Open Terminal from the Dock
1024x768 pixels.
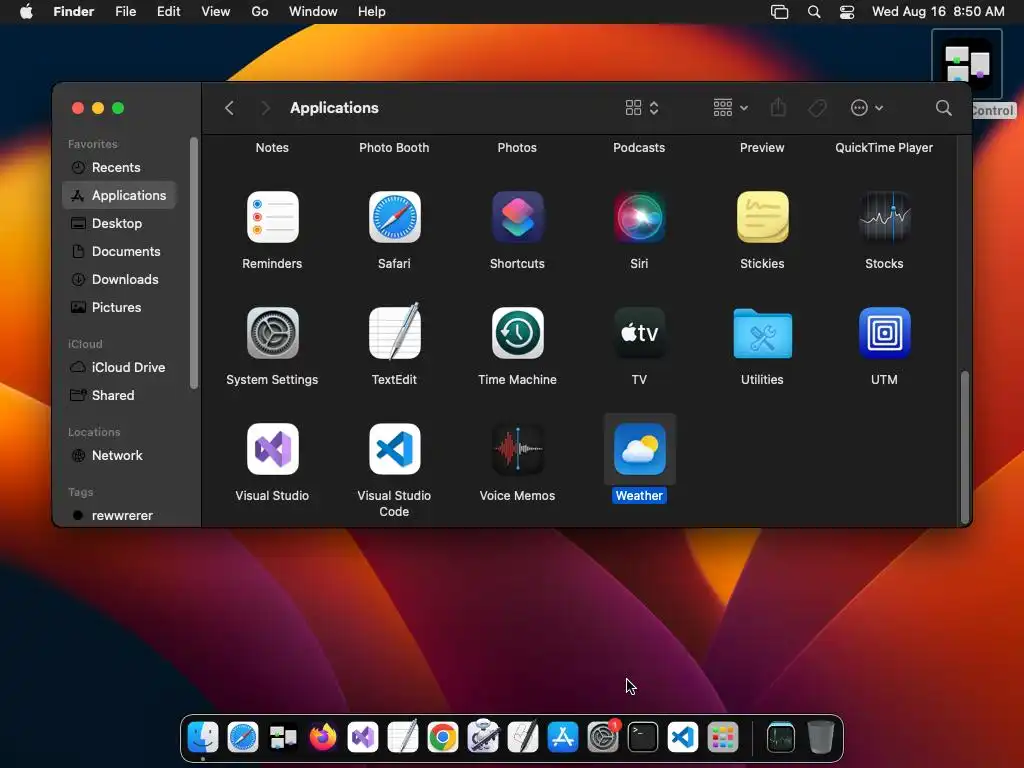[643, 737]
